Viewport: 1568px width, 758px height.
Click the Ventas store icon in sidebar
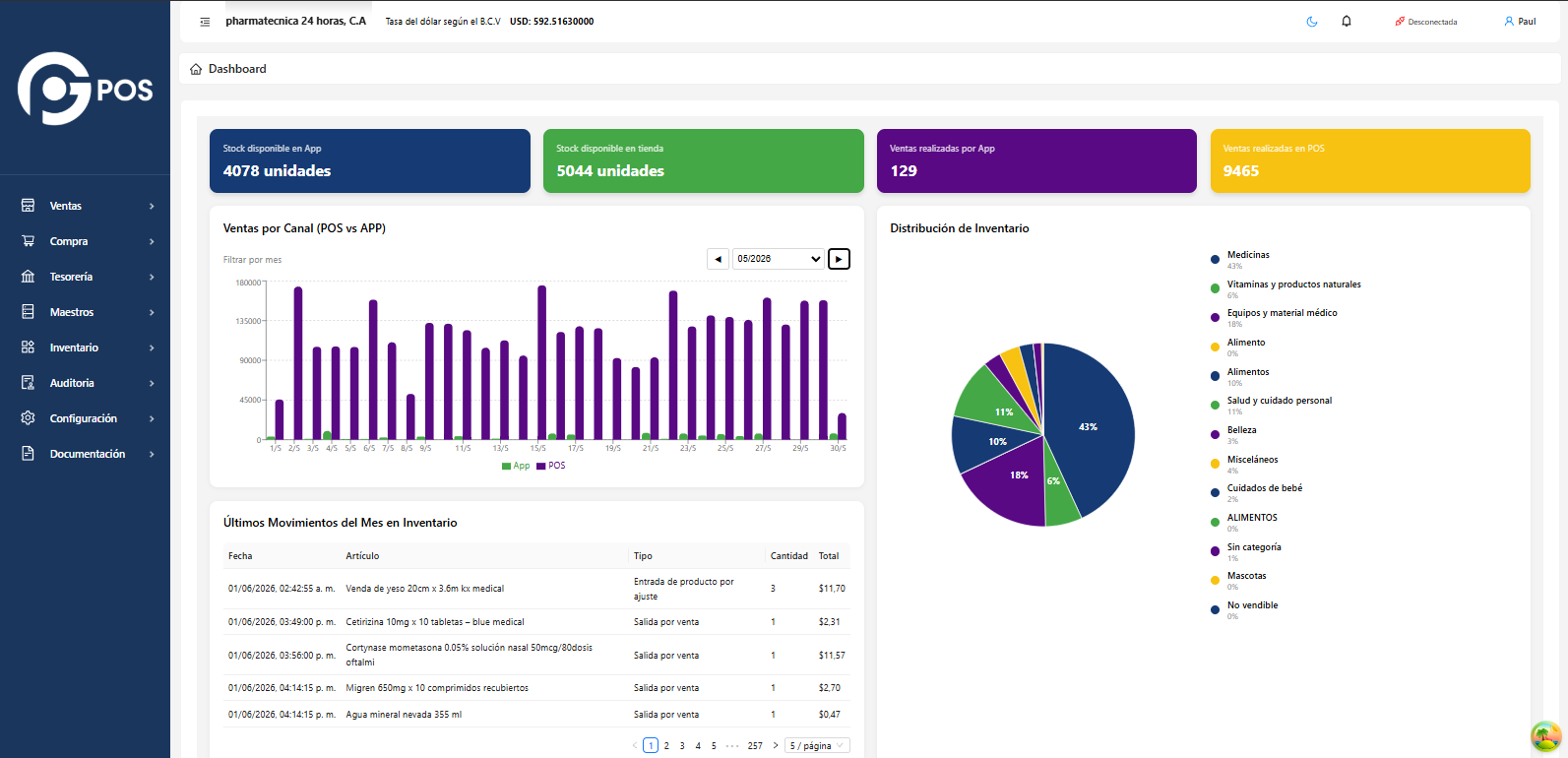point(28,206)
